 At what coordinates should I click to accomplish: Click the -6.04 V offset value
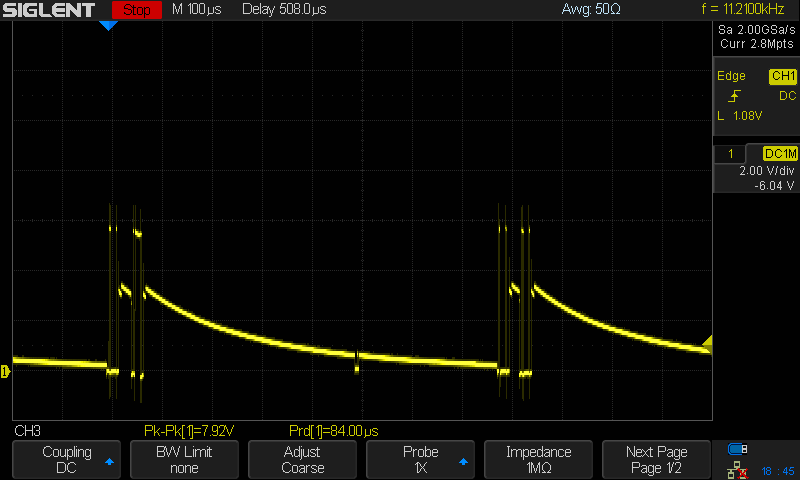[x=774, y=186]
